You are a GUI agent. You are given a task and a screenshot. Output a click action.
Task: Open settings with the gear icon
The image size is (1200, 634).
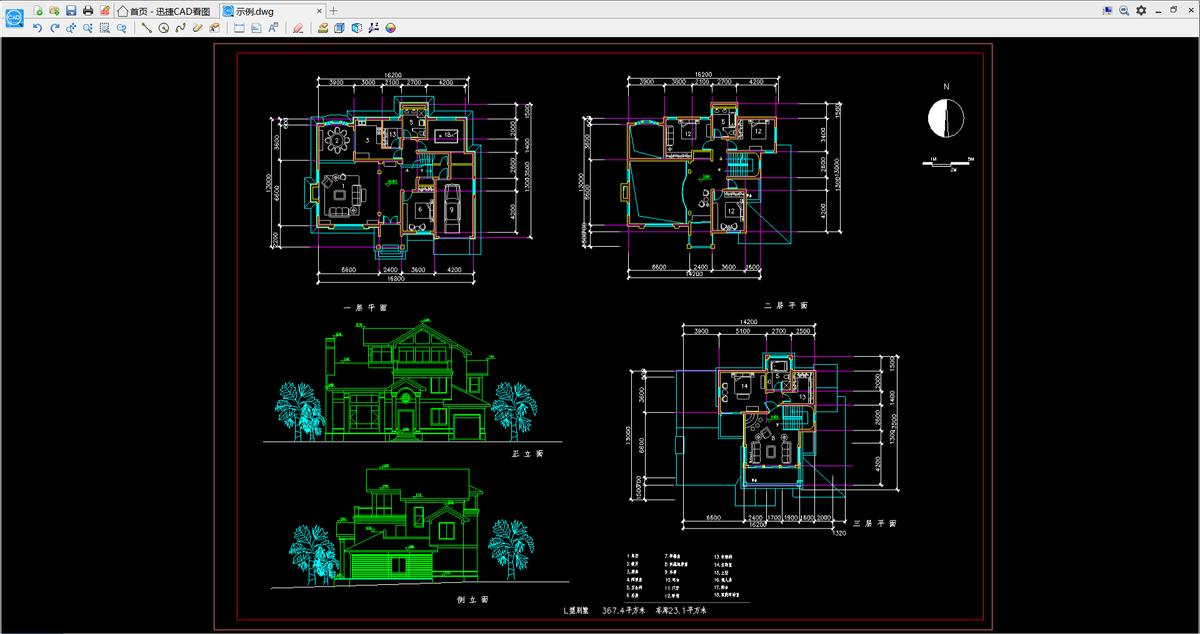pos(1141,10)
